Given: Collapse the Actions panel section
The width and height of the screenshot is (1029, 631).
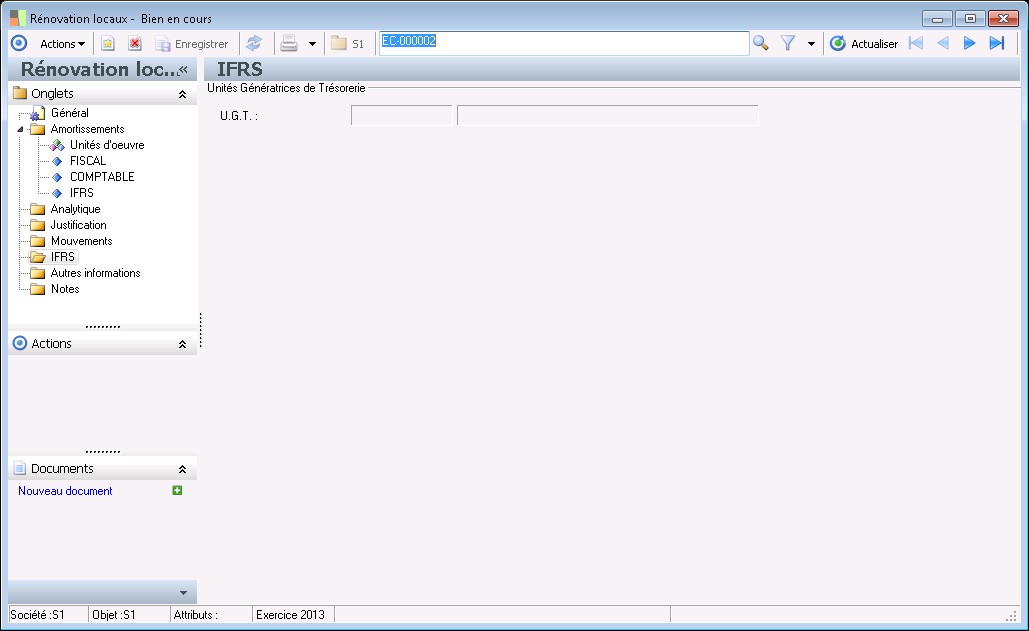Looking at the screenshot, I should 182,344.
